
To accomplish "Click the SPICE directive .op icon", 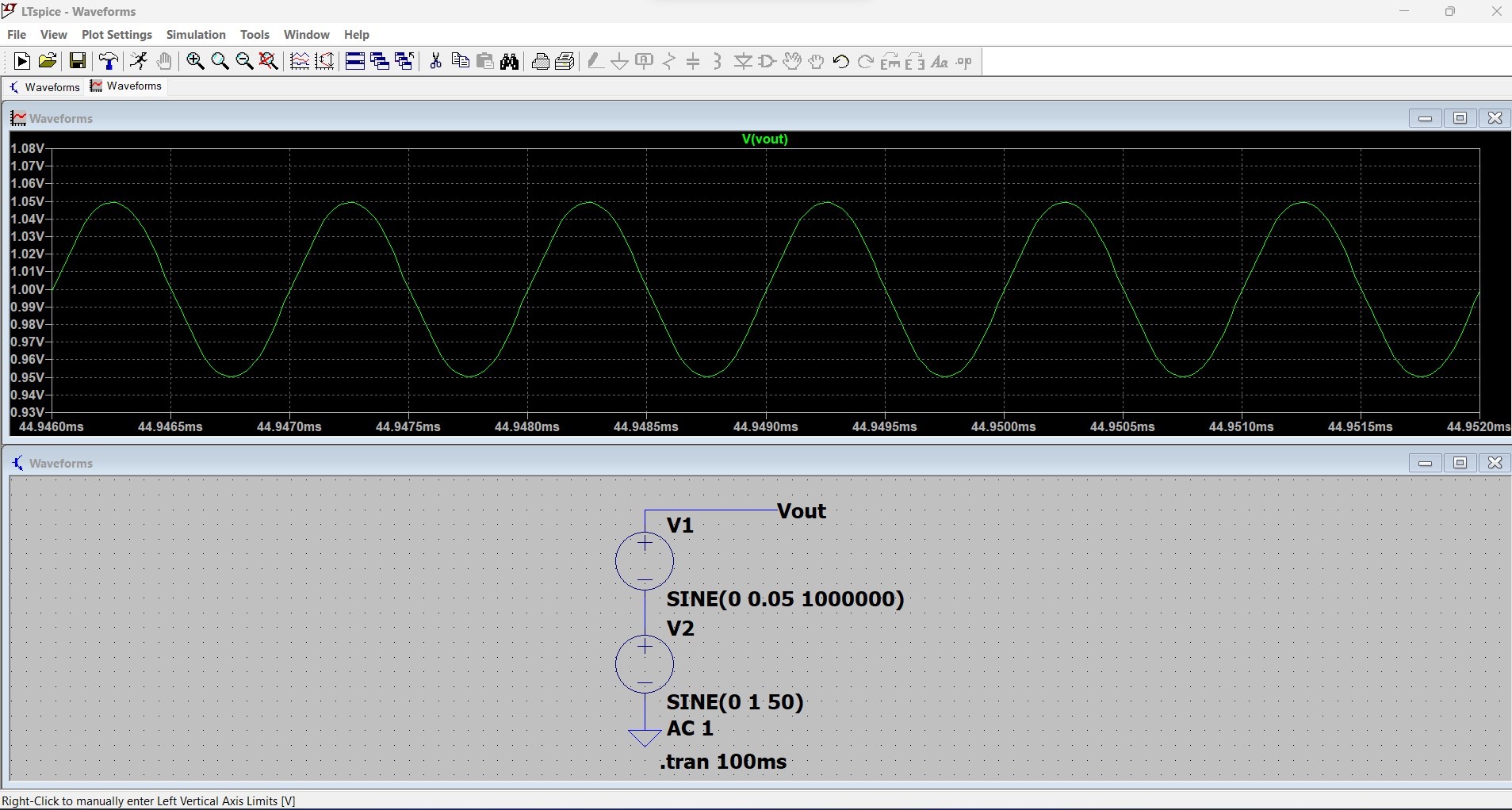I will pyautogui.click(x=964, y=62).
